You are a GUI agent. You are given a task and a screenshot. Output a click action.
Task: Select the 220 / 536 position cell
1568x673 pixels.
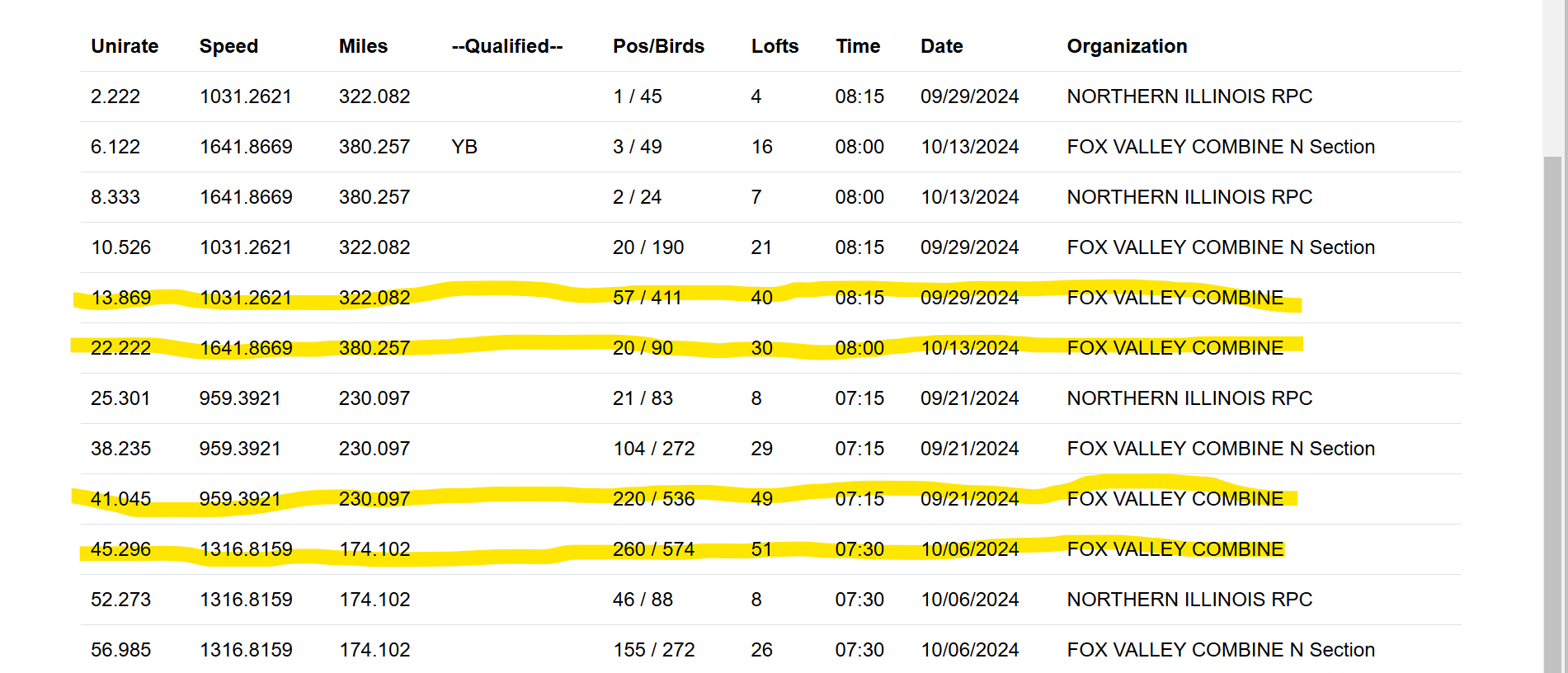coord(653,499)
